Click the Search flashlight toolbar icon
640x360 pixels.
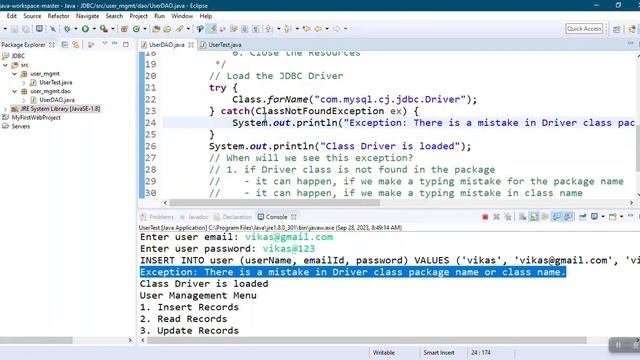[180, 29]
